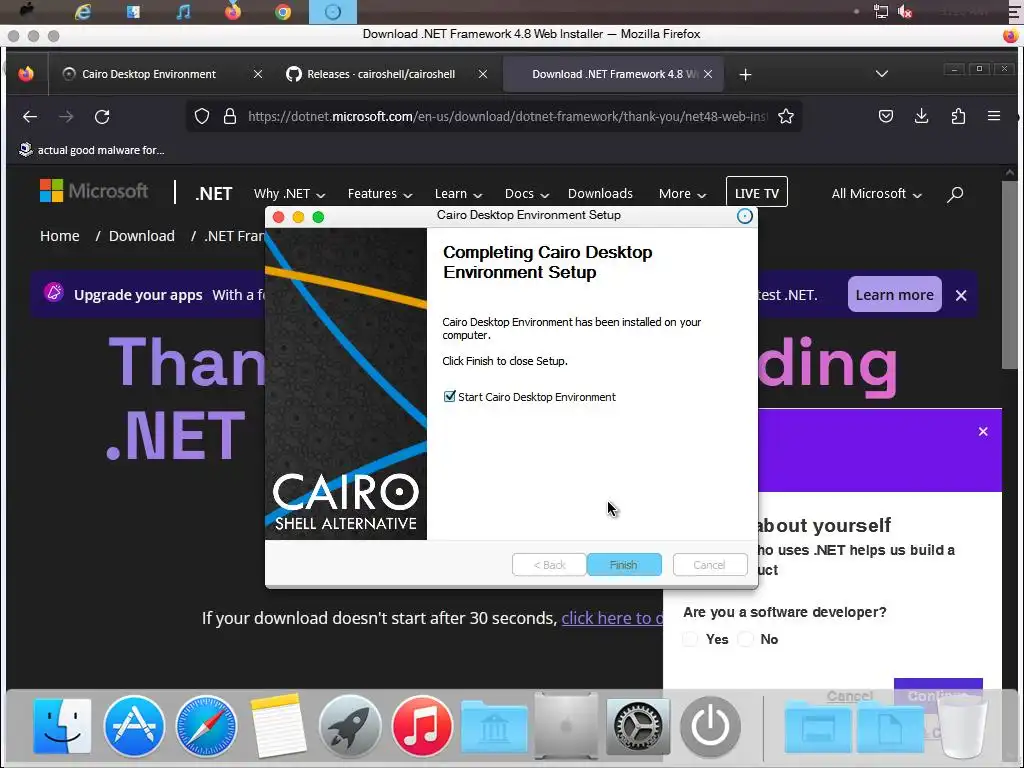Click the page vertical scrollbar thumb
Screen dimensions: 1024x768
click(1009, 274)
